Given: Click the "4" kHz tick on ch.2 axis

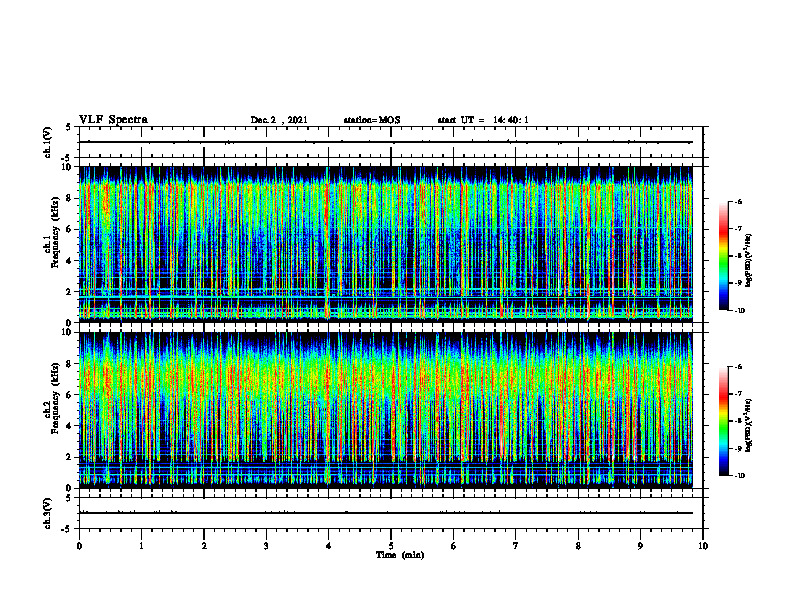Looking at the screenshot, I should 70,426.
